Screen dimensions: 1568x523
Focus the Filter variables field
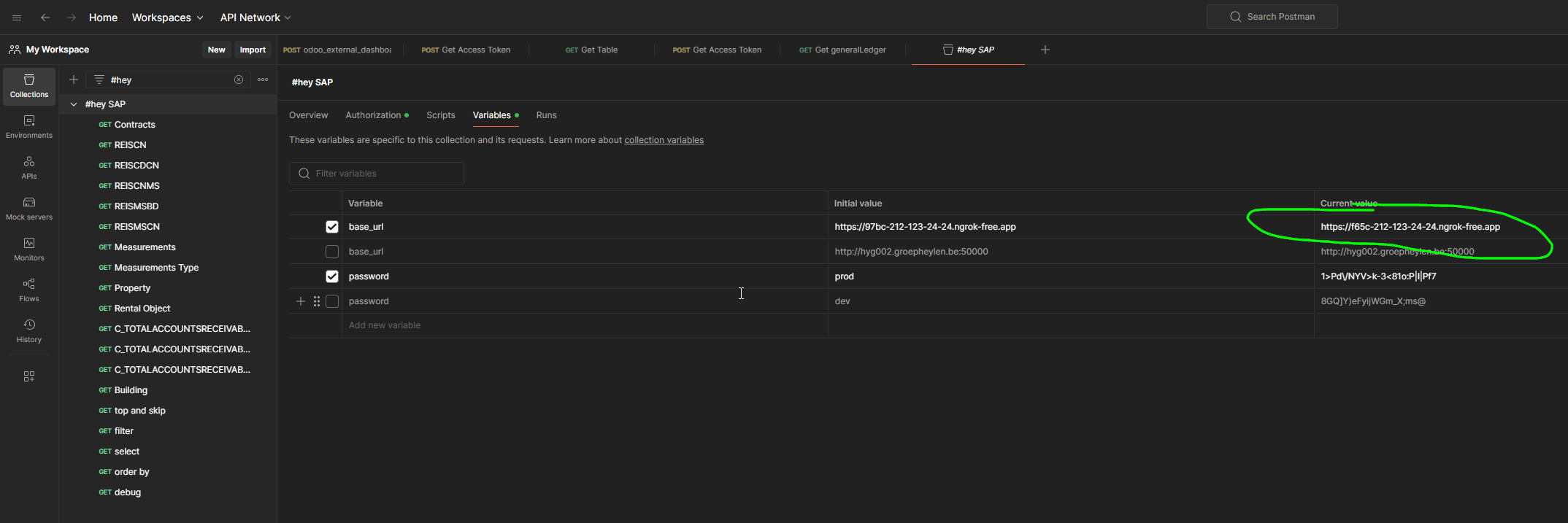[377, 174]
